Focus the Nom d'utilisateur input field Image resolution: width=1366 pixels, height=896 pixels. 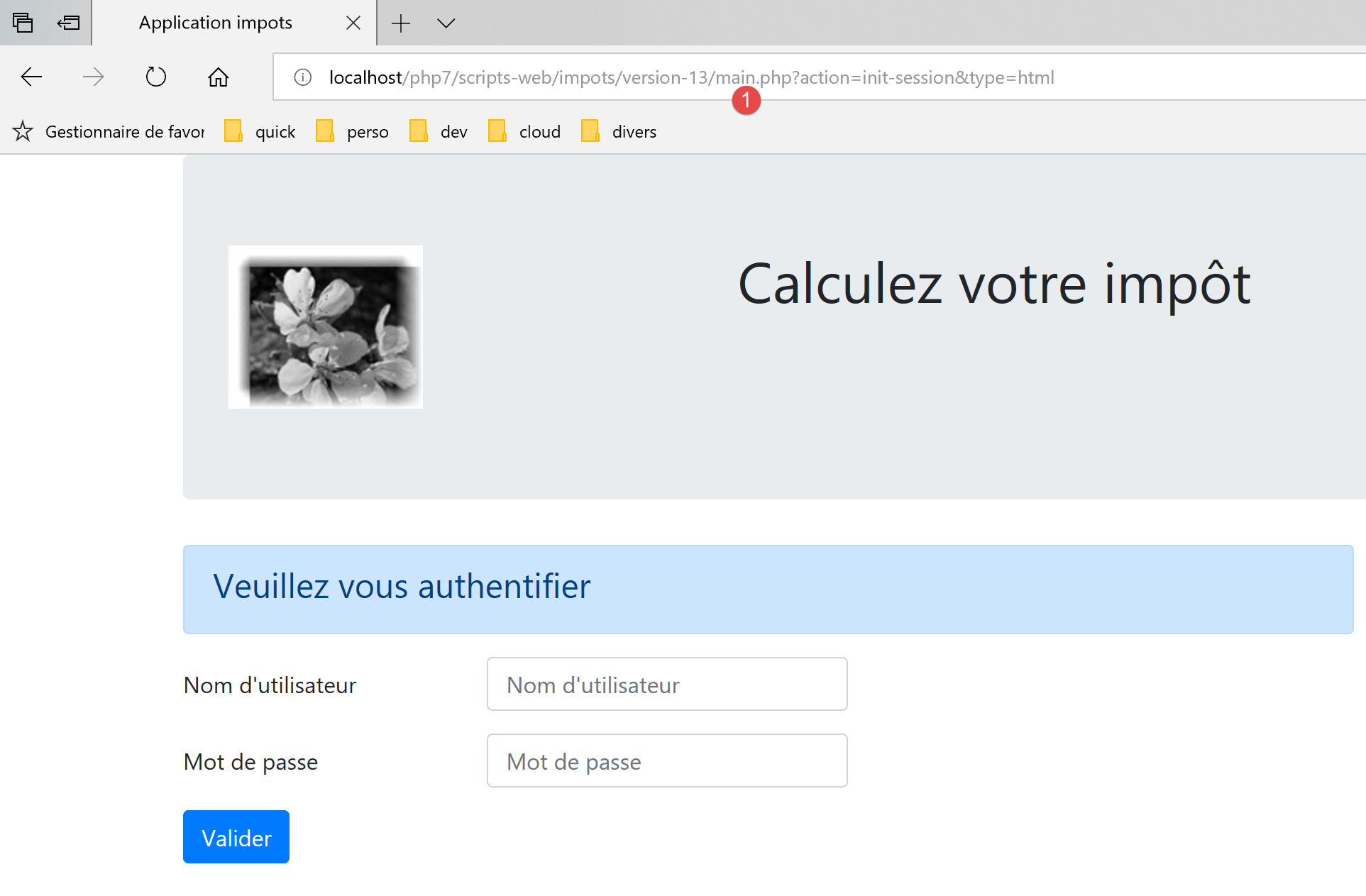(666, 684)
